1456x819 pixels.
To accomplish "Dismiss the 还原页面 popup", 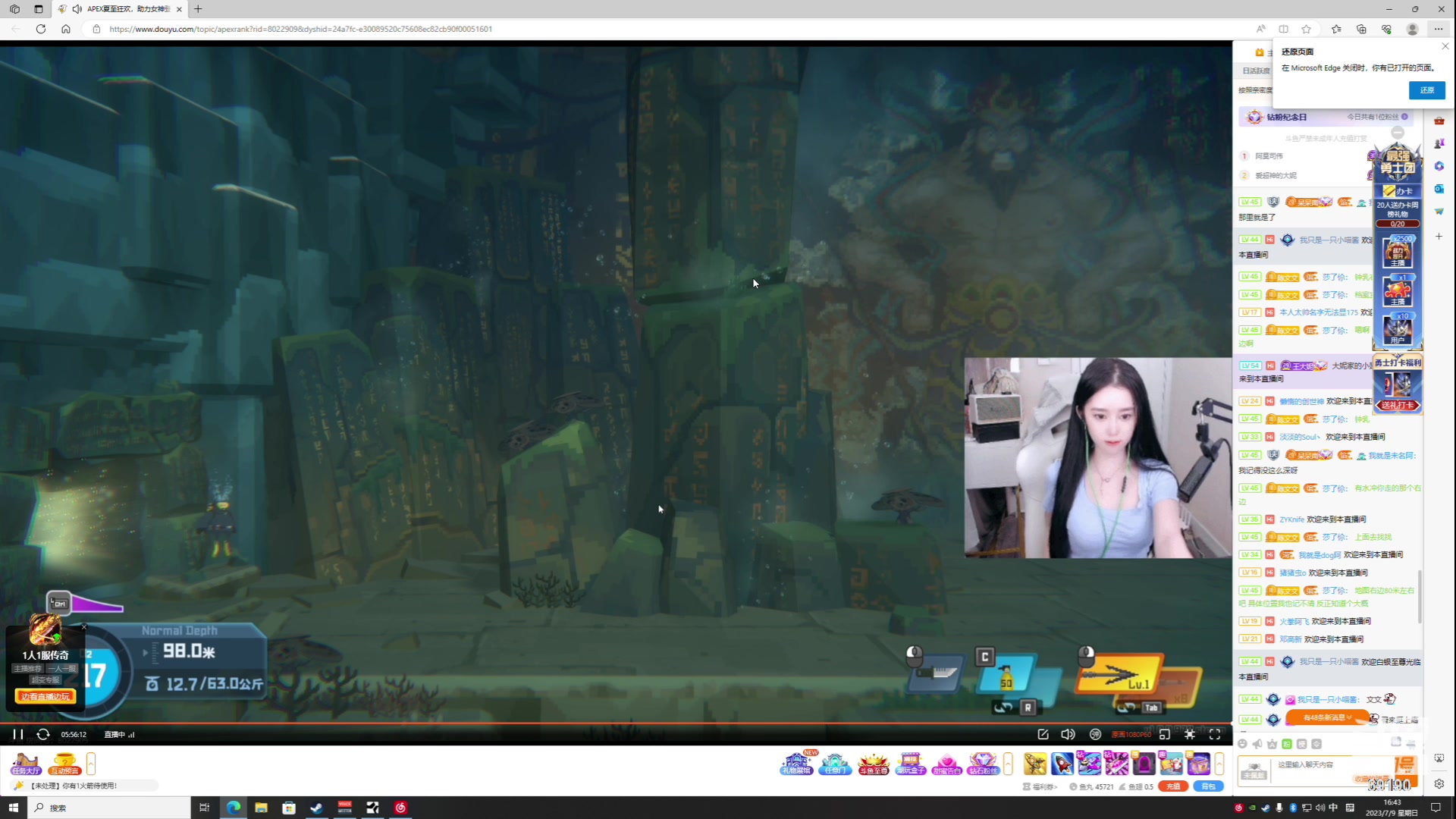I will click(x=1445, y=46).
